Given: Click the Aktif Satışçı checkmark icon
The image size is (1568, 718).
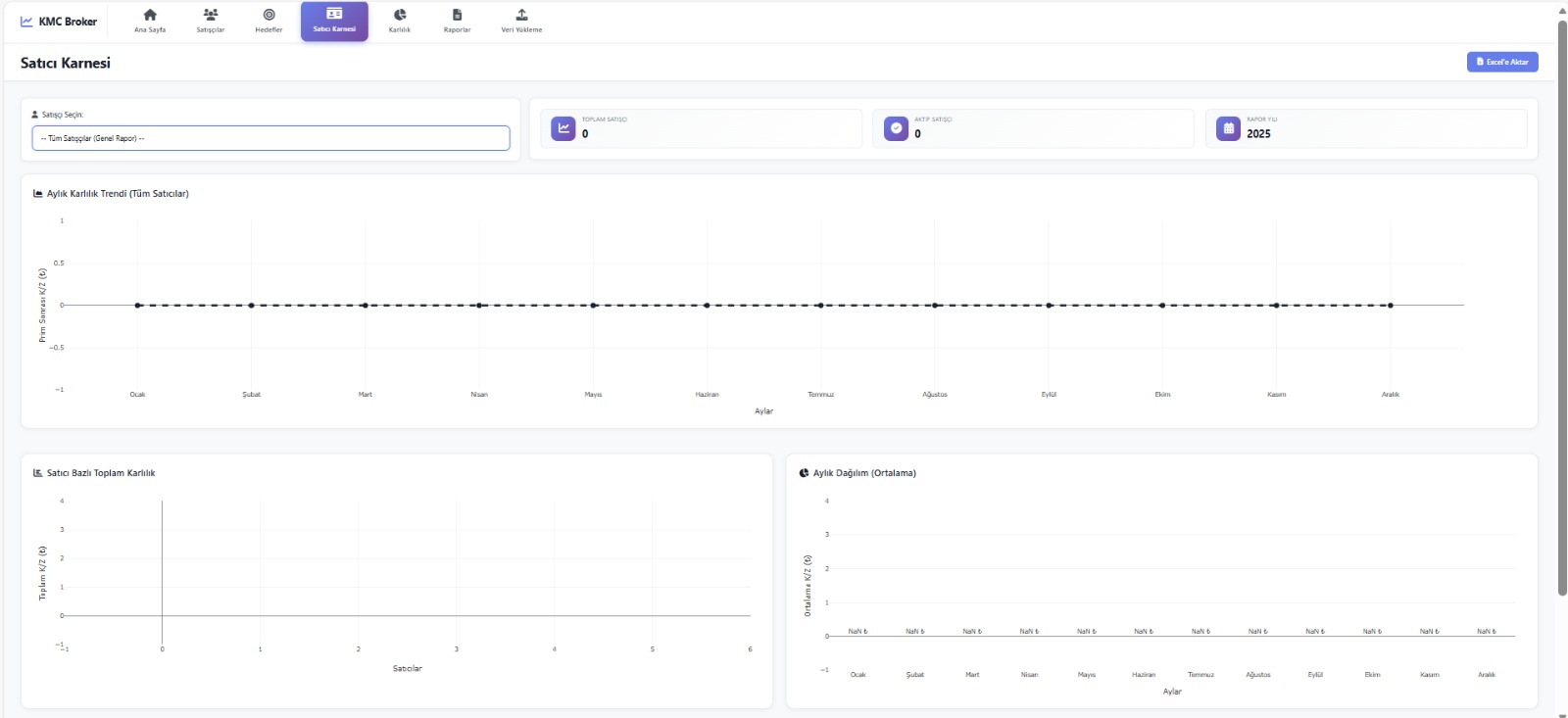Looking at the screenshot, I should (896, 128).
